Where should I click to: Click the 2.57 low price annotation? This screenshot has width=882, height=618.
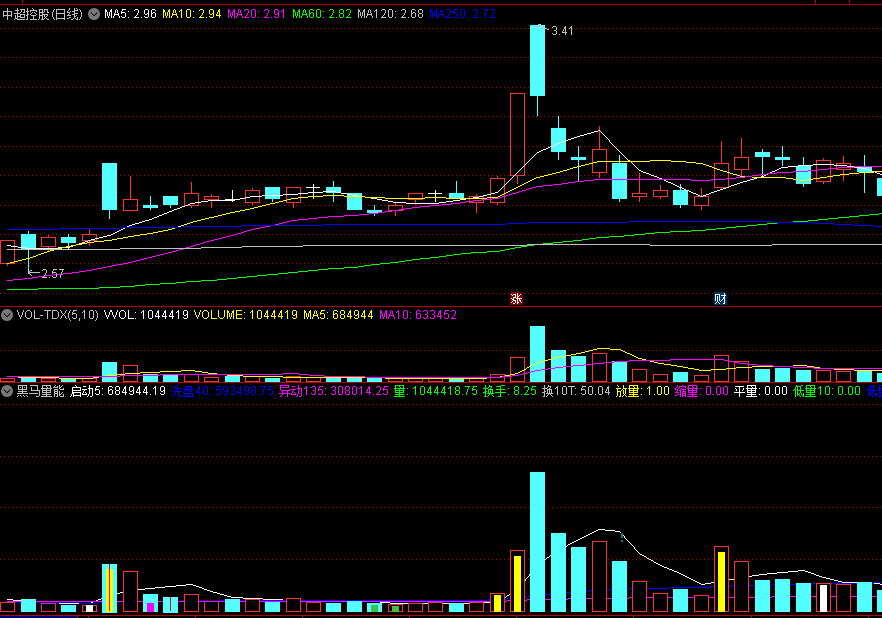(52, 274)
